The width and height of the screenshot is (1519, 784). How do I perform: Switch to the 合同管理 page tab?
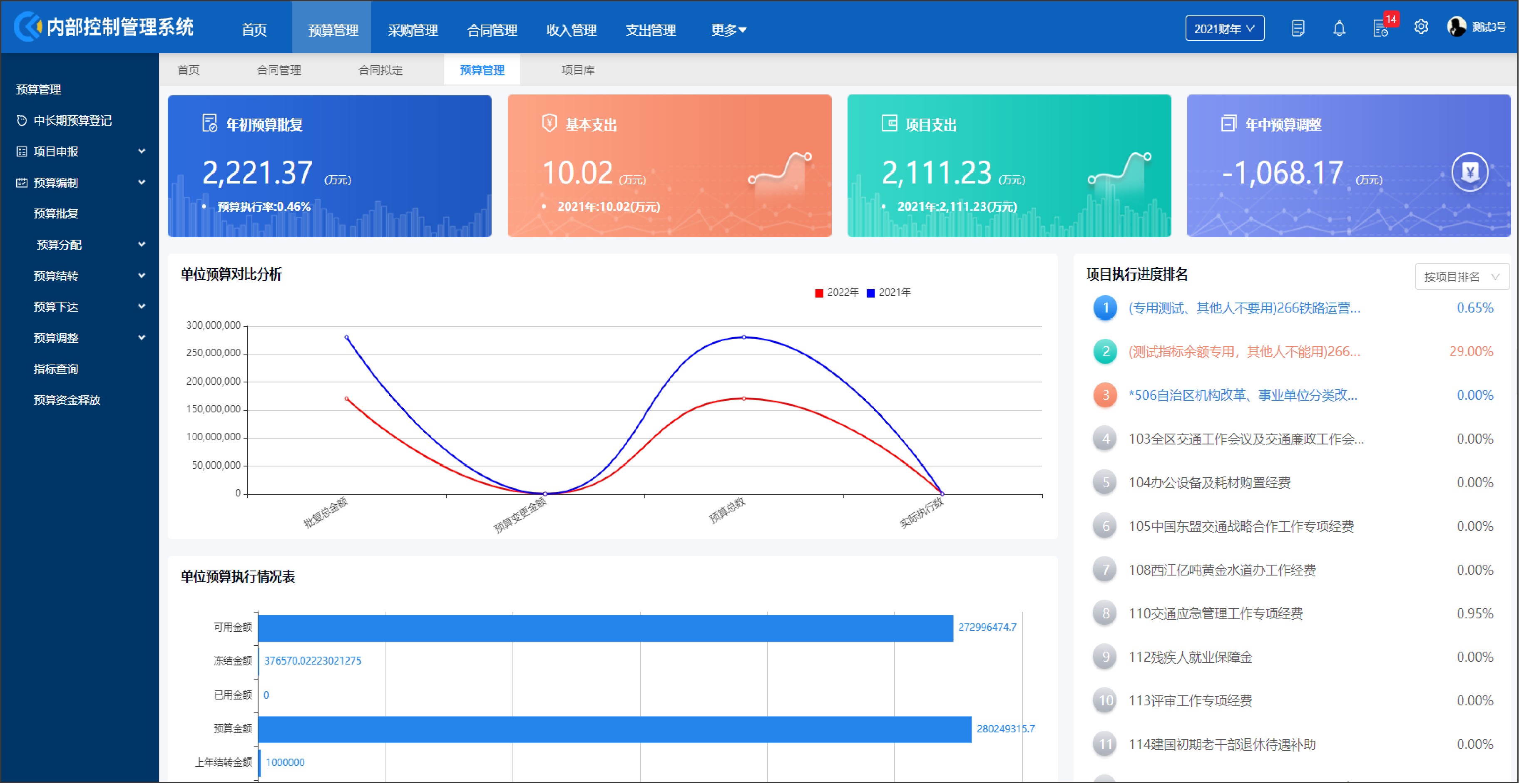point(279,70)
